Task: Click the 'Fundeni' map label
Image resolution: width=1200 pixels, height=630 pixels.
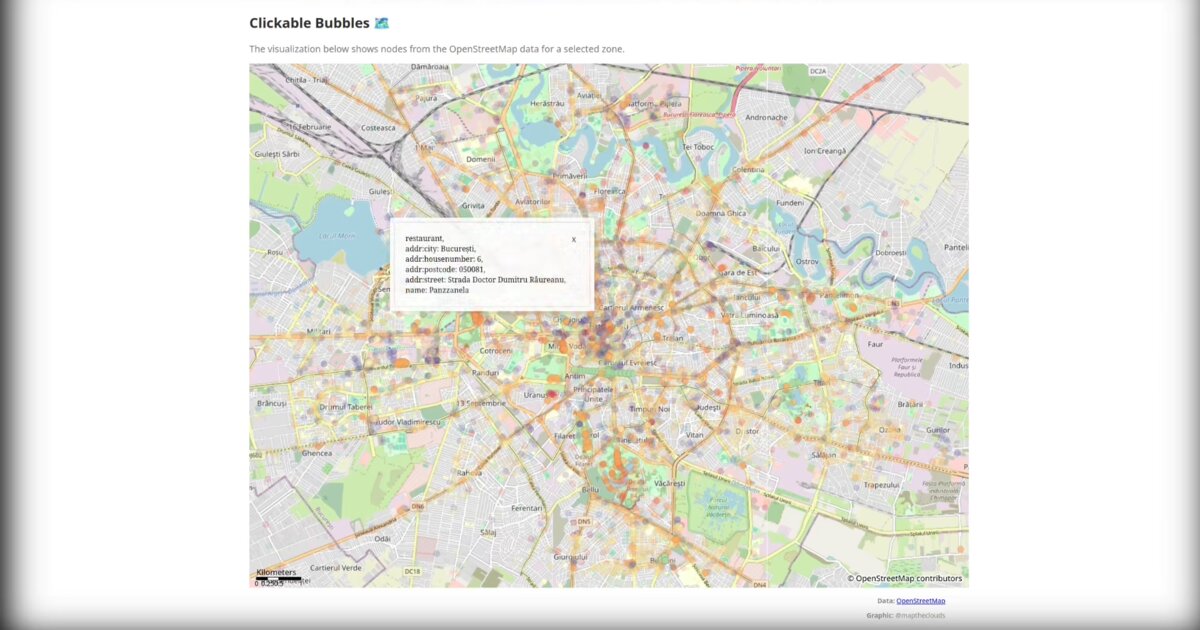Action: click(x=790, y=203)
